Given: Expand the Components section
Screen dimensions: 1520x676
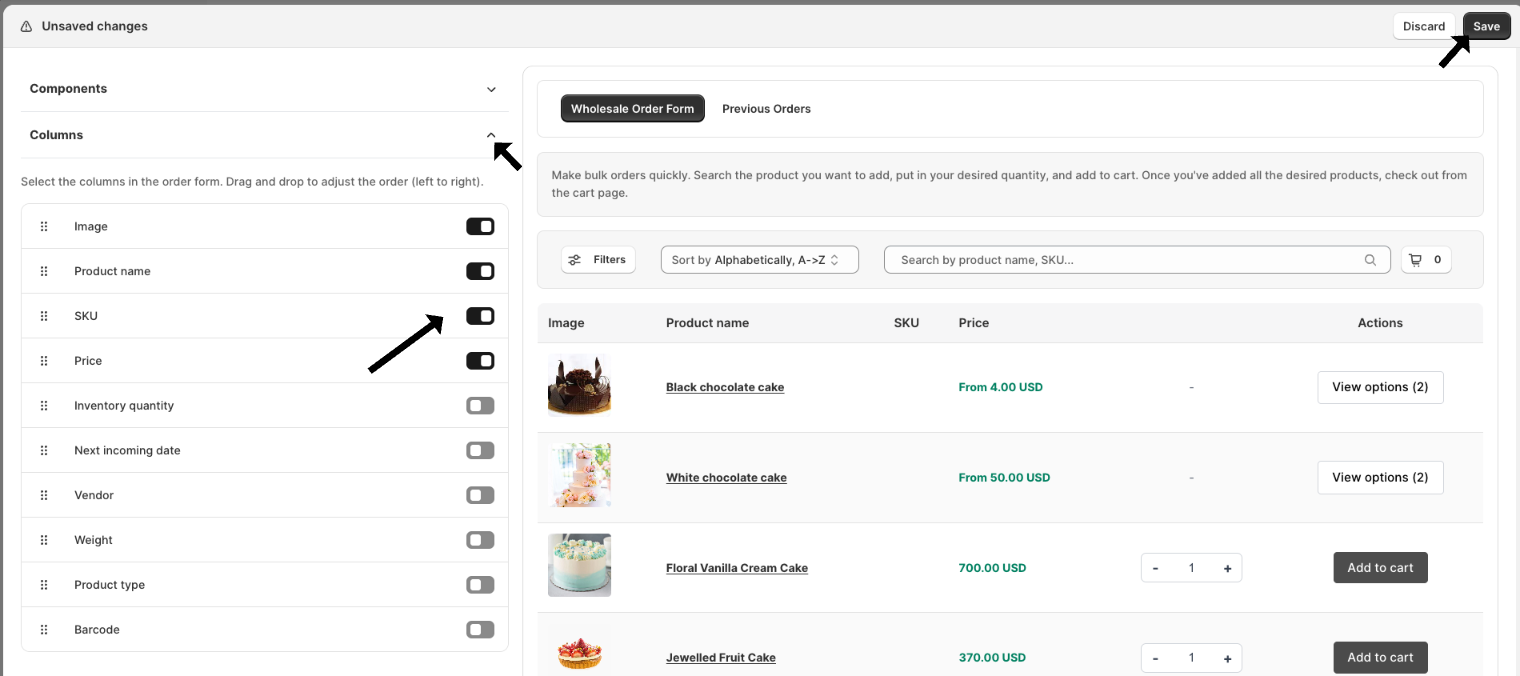Looking at the screenshot, I should point(491,89).
